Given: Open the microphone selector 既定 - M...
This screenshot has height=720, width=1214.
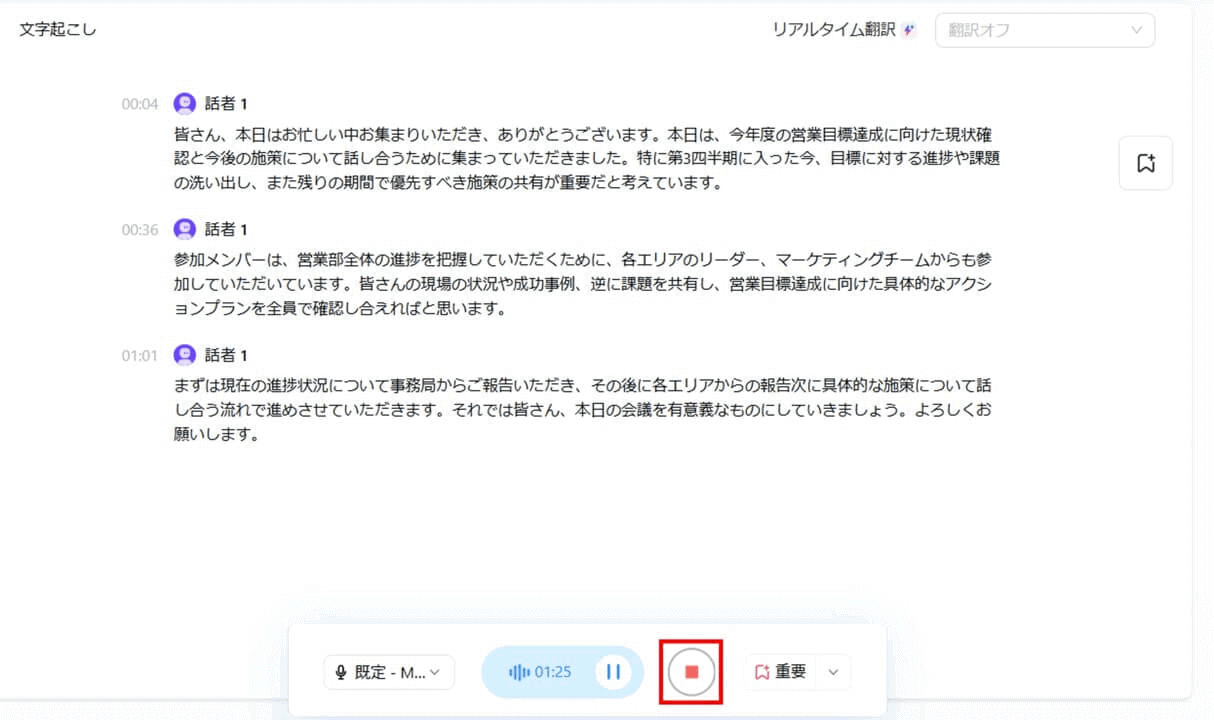Looking at the screenshot, I should pos(389,672).
